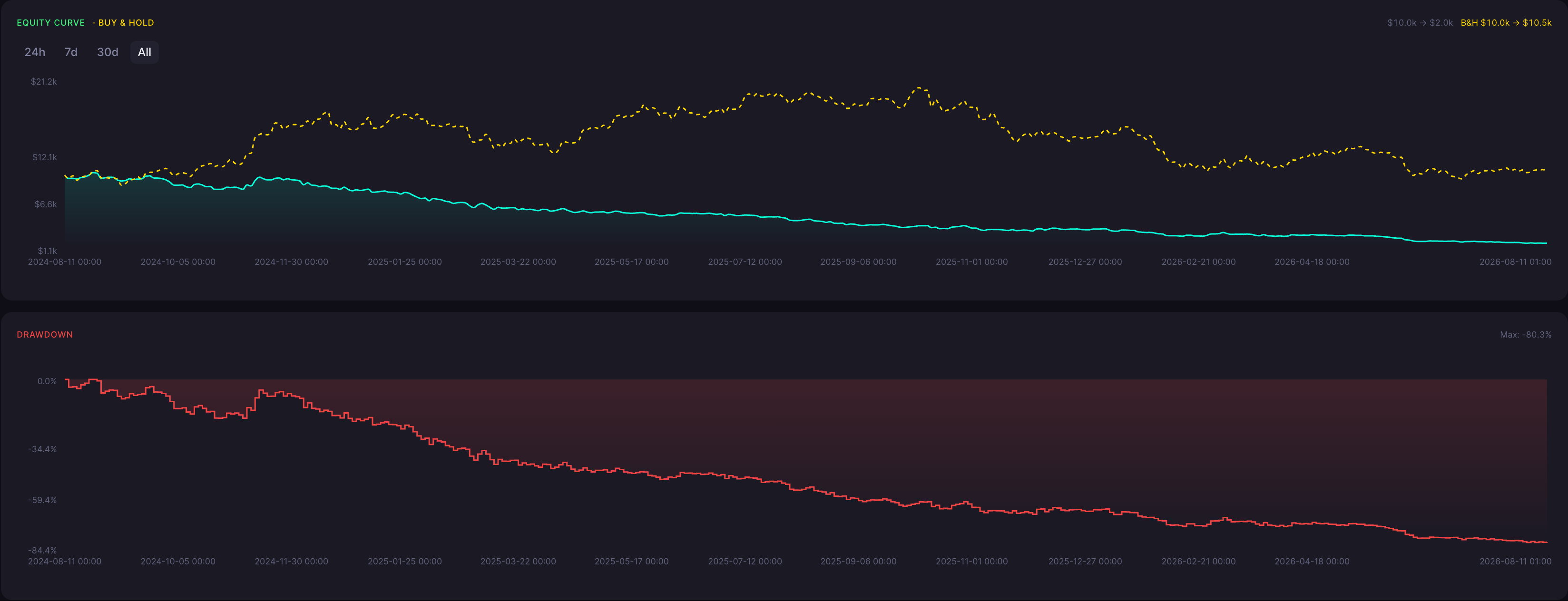1568x601 pixels.
Task: Click 2025-01-25 00:00 on drawdown chart axis
Action: click(x=405, y=562)
